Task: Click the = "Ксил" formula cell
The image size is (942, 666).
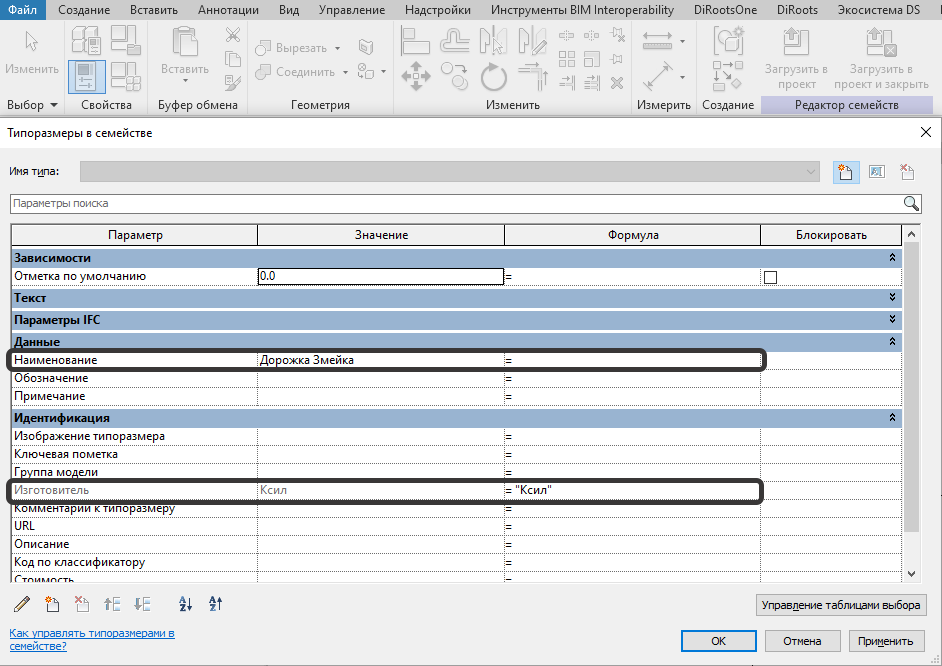Action: point(633,490)
